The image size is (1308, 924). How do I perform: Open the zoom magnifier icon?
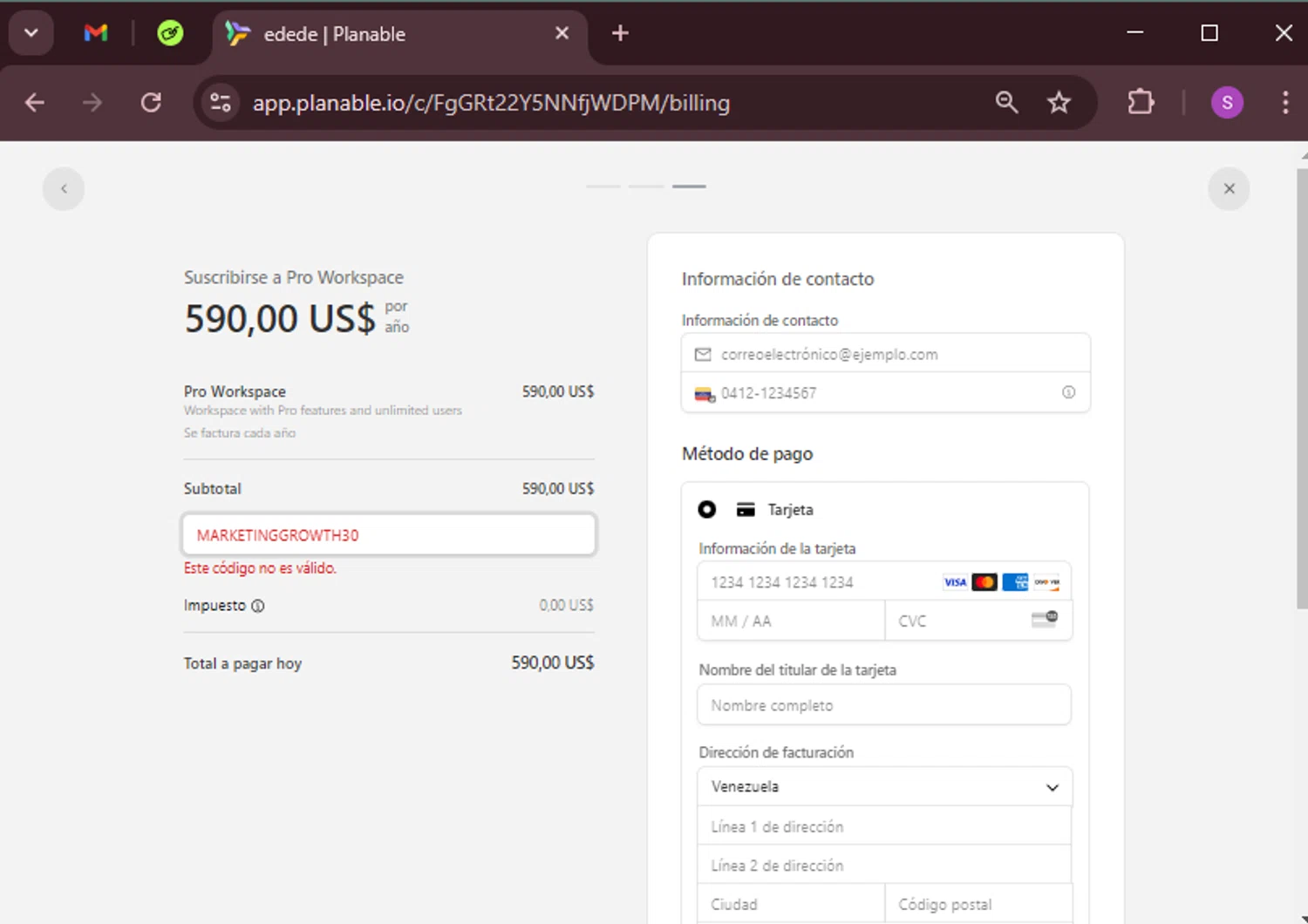[x=1006, y=103]
